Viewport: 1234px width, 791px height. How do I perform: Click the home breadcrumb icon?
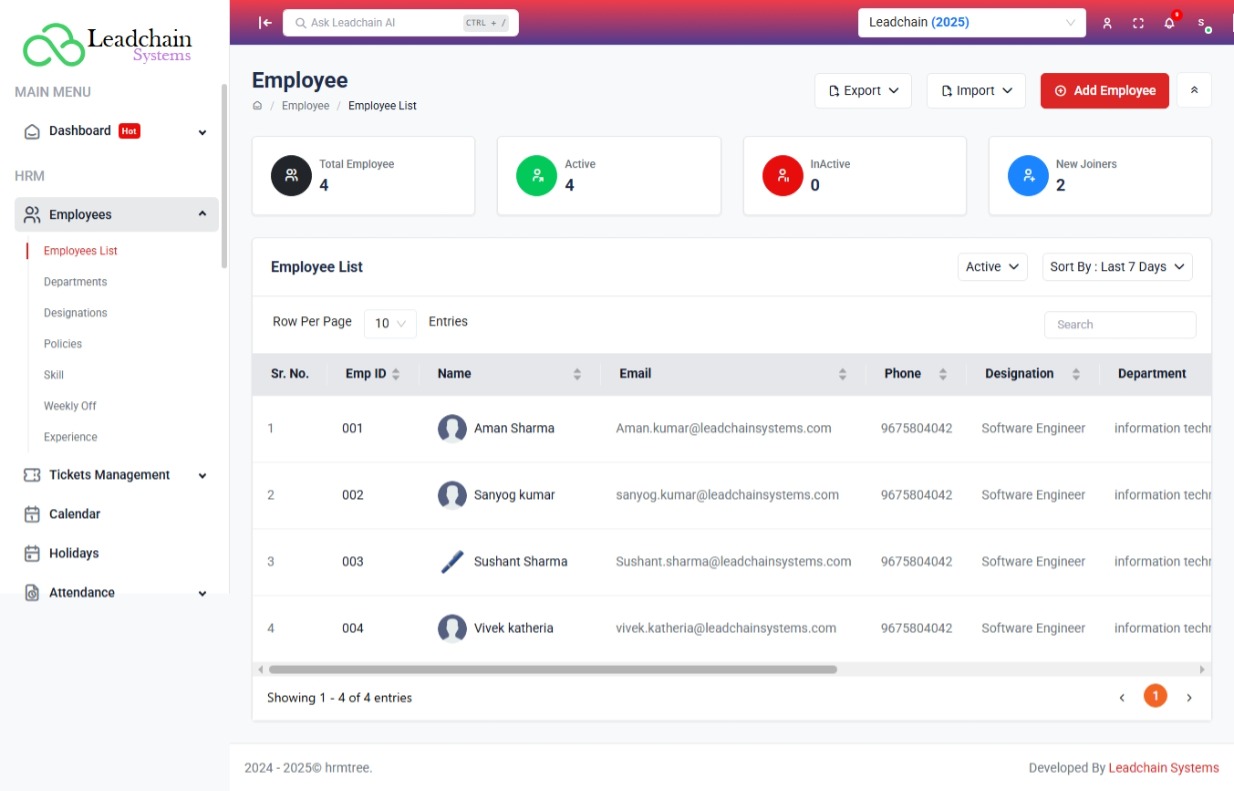click(x=257, y=106)
